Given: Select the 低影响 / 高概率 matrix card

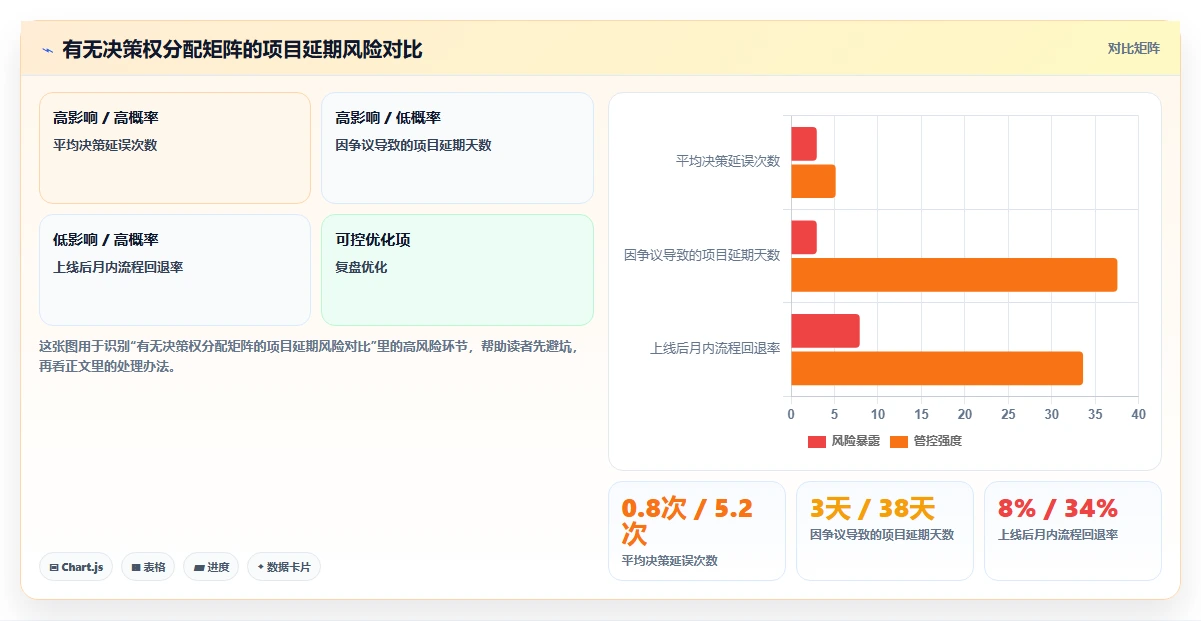Looking at the screenshot, I should pos(175,270).
